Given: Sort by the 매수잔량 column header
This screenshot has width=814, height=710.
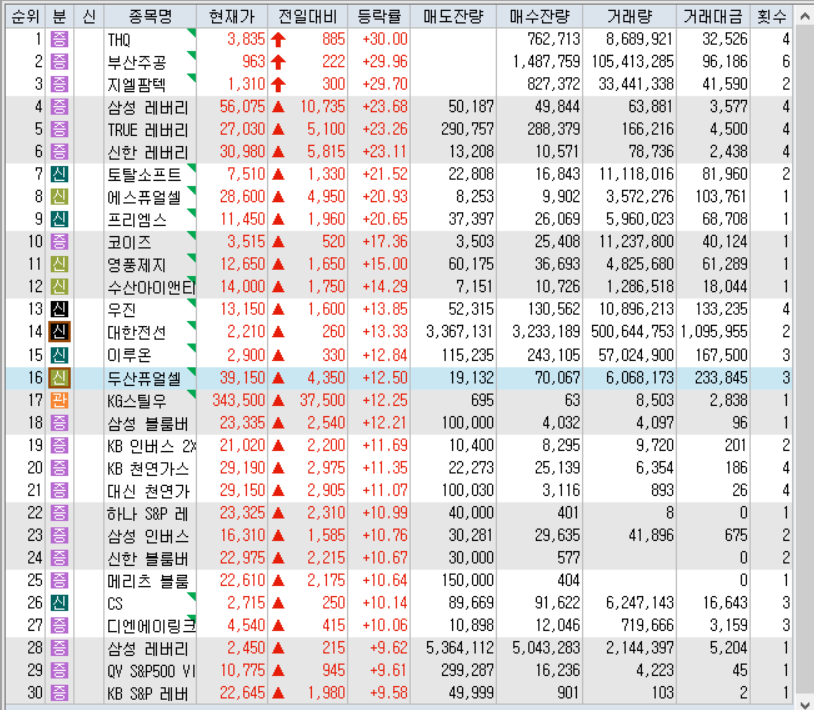Looking at the screenshot, I should tap(539, 17).
